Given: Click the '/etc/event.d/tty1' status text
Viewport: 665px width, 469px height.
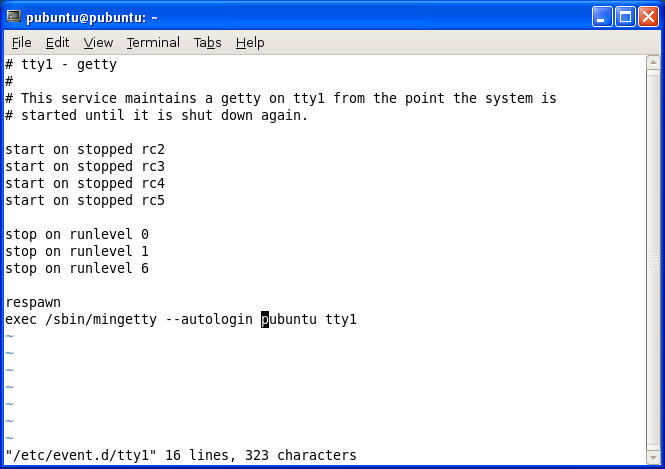Looking at the screenshot, I should 81,455.
